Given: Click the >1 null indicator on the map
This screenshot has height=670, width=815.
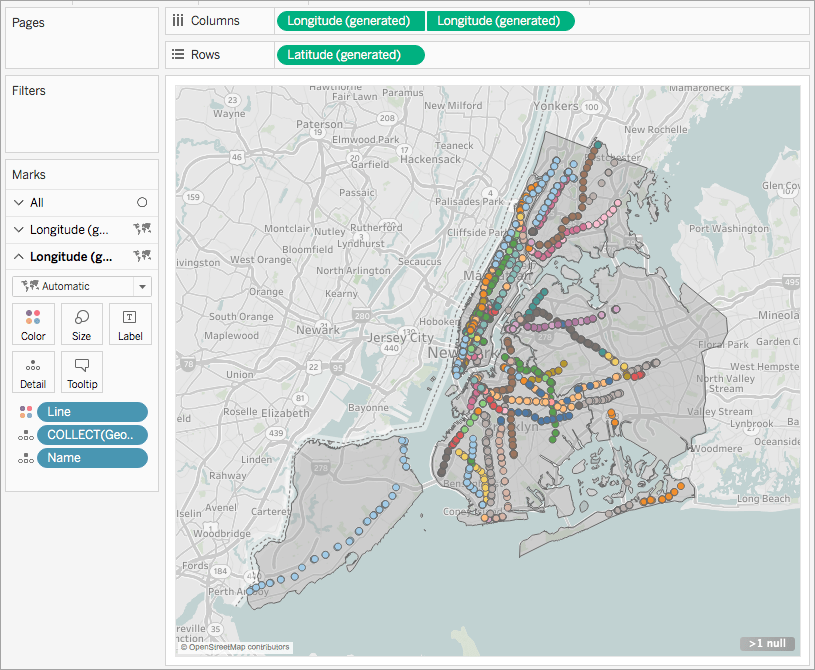Looking at the screenshot, I should pos(768,645).
